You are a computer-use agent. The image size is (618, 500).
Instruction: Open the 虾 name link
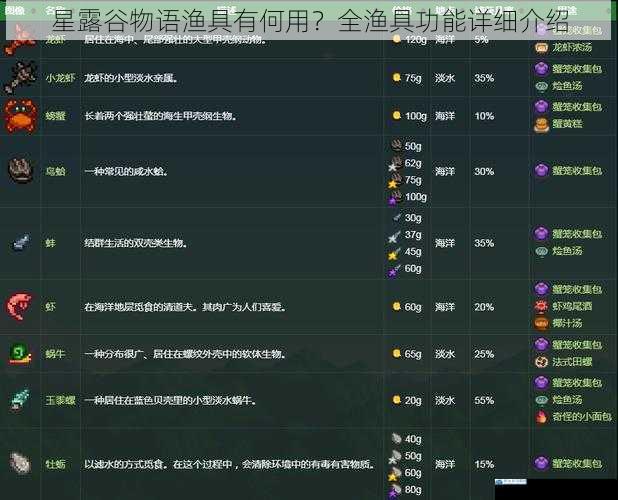pos(50,307)
